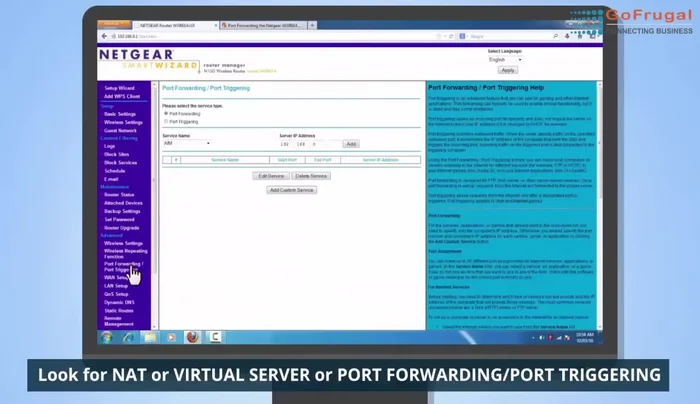This screenshot has width=700, height=404.
Task: Open the Select Language dropdown
Action: 505,59
